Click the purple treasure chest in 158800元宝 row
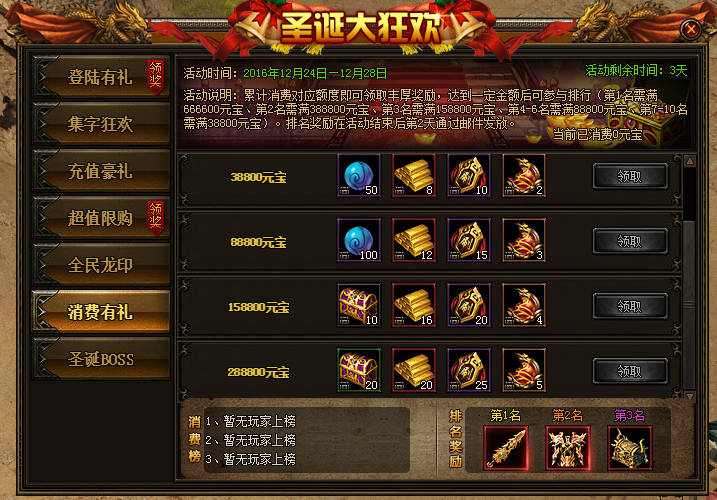The width and height of the screenshot is (717, 500). 359,306
